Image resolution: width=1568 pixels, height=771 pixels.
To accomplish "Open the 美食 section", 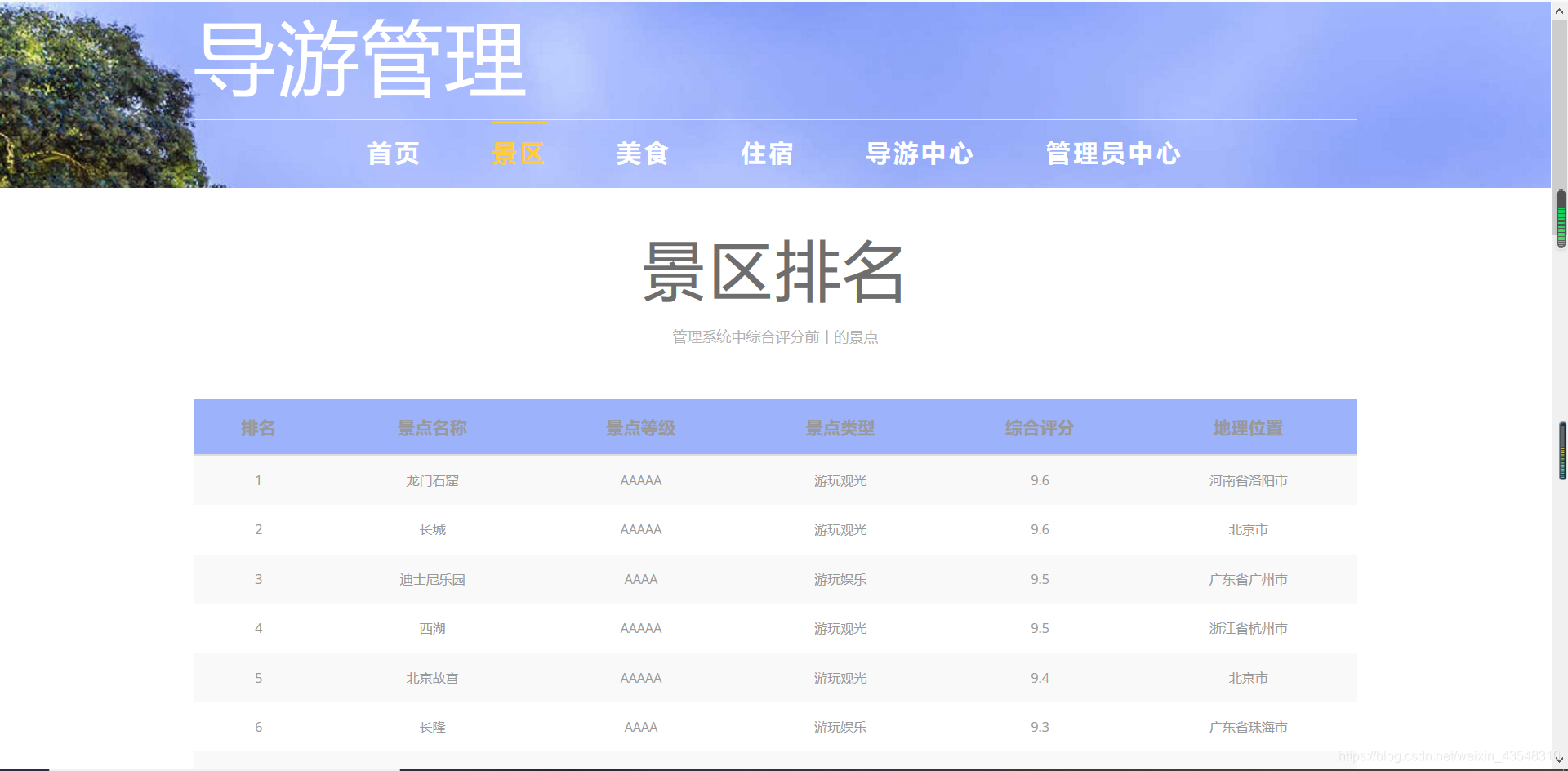I will click(642, 154).
